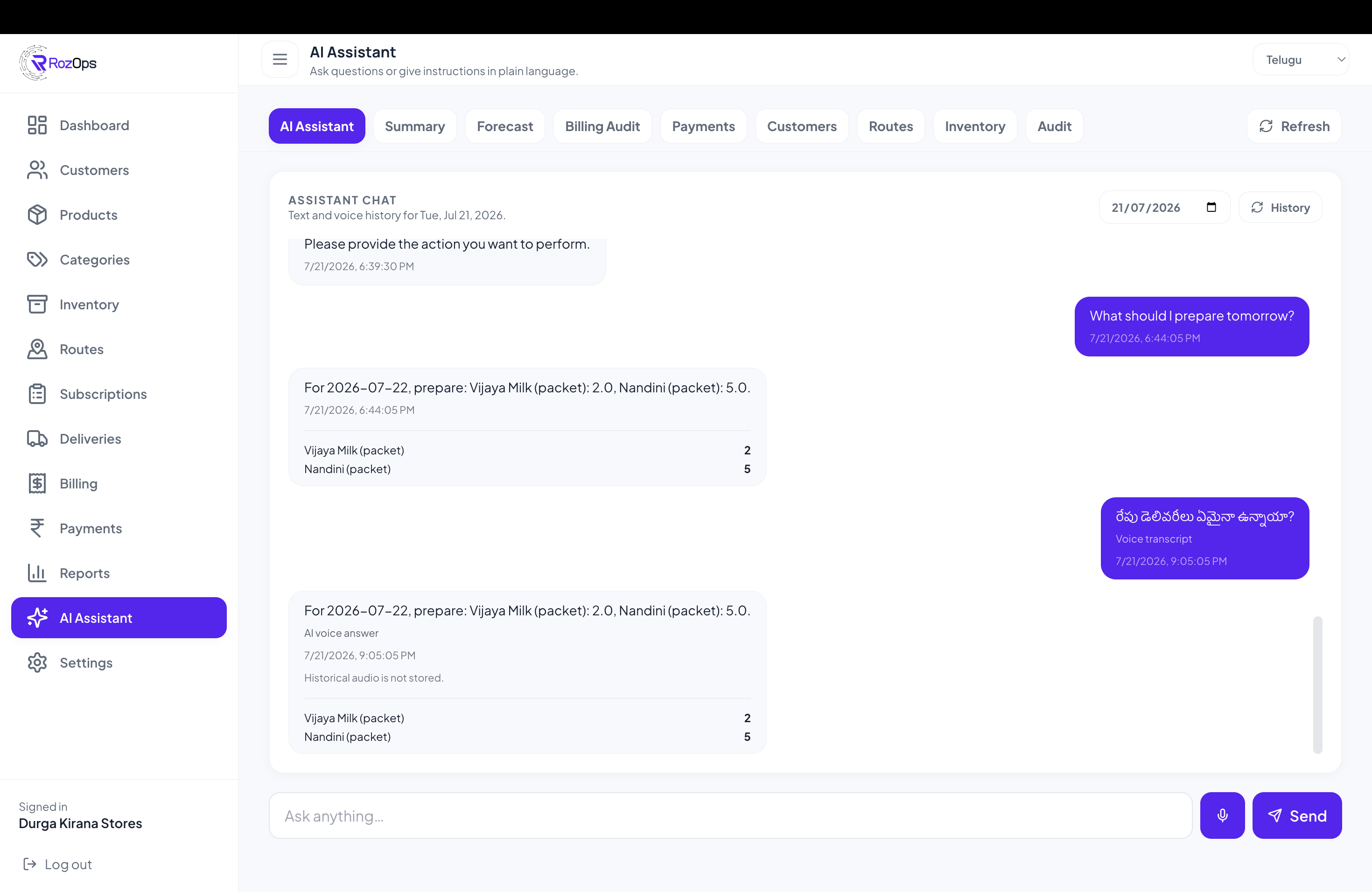
Task: Open the calendar picker on date field
Action: click(x=1211, y=208)
